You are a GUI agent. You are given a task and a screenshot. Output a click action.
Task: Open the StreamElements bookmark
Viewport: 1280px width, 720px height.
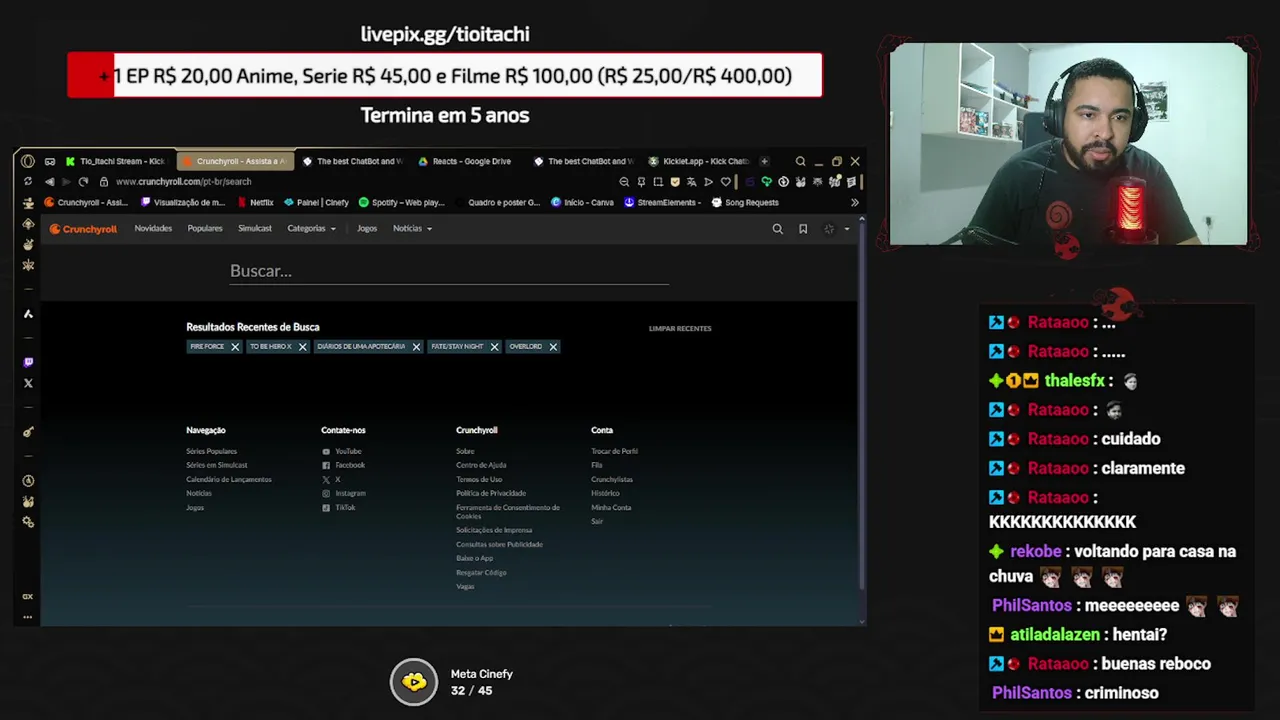[x=663, y=203]
